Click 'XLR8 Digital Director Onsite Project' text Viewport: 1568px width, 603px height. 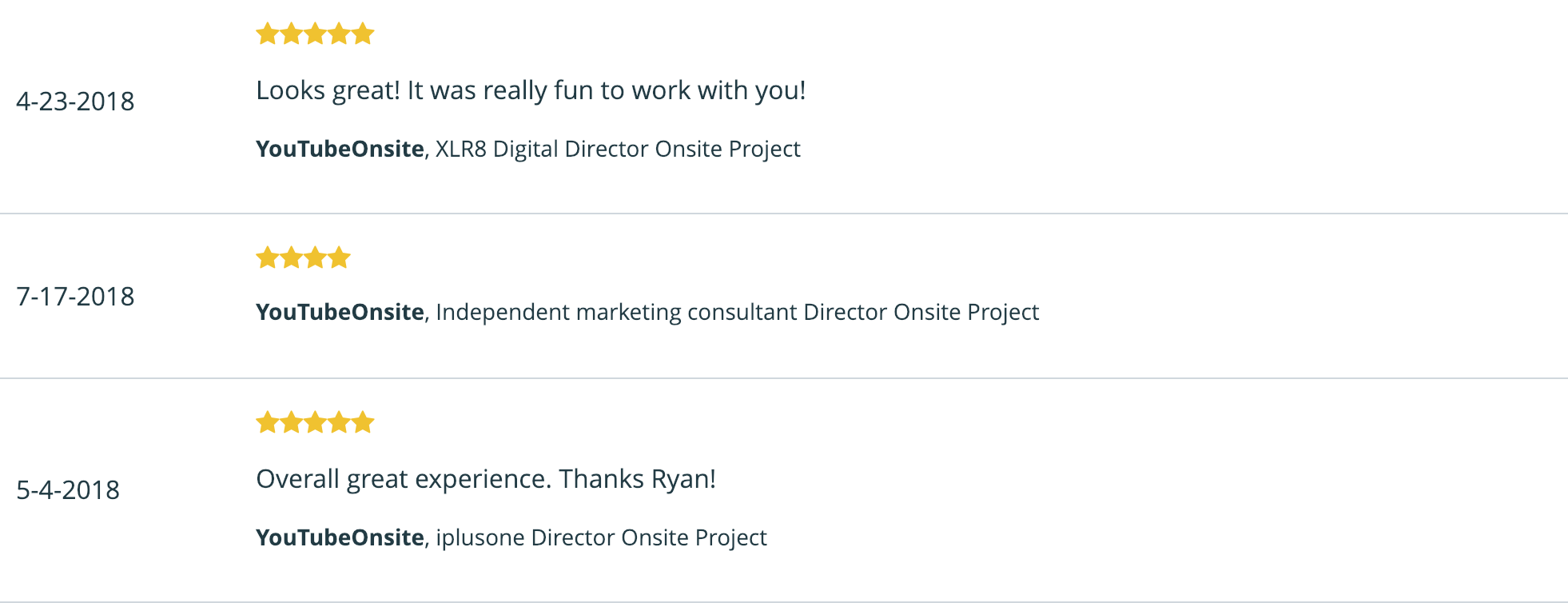tap(618, 150)
